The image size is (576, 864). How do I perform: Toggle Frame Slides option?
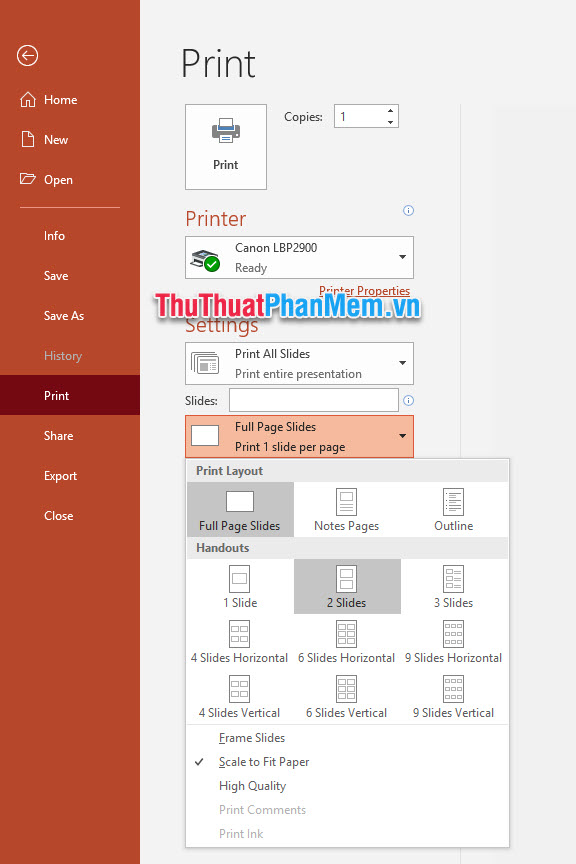[347, 738]
